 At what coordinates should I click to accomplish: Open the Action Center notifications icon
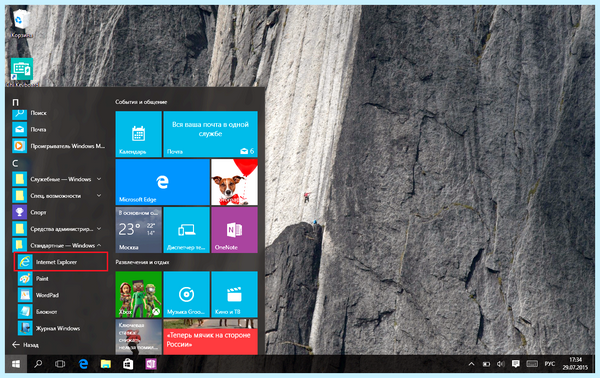(515, 364)
